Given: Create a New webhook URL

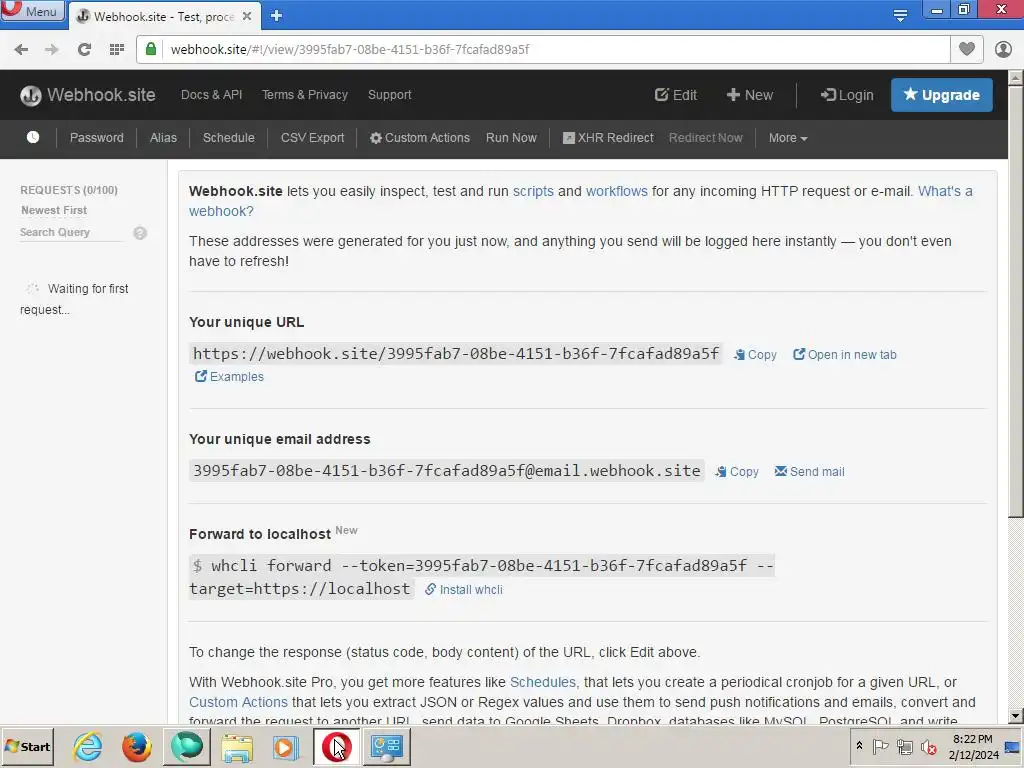Looking at the screenshot, I should pyautogui.click(x=750, y=95).
